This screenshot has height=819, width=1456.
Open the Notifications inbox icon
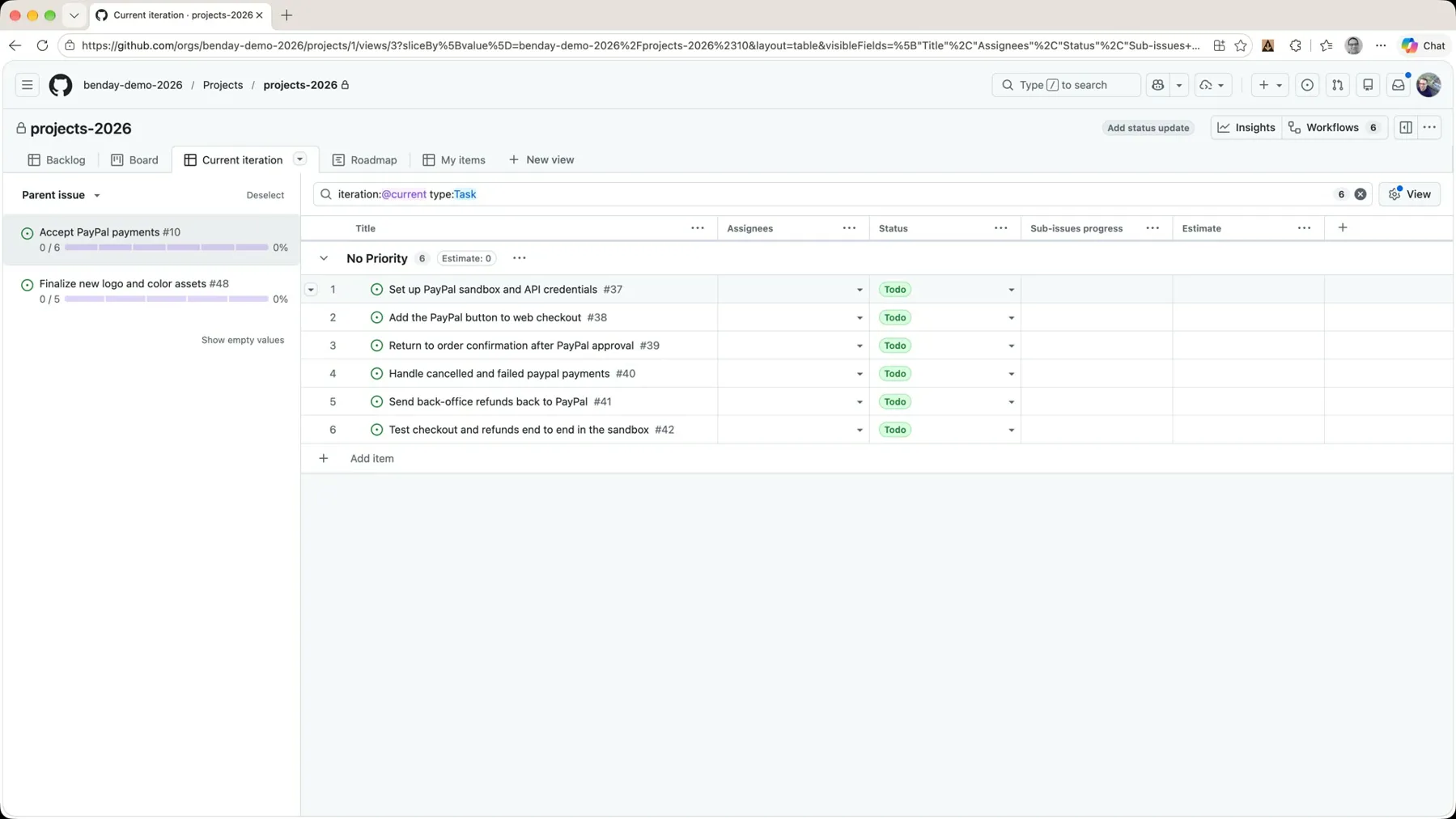pos(1399,85)
